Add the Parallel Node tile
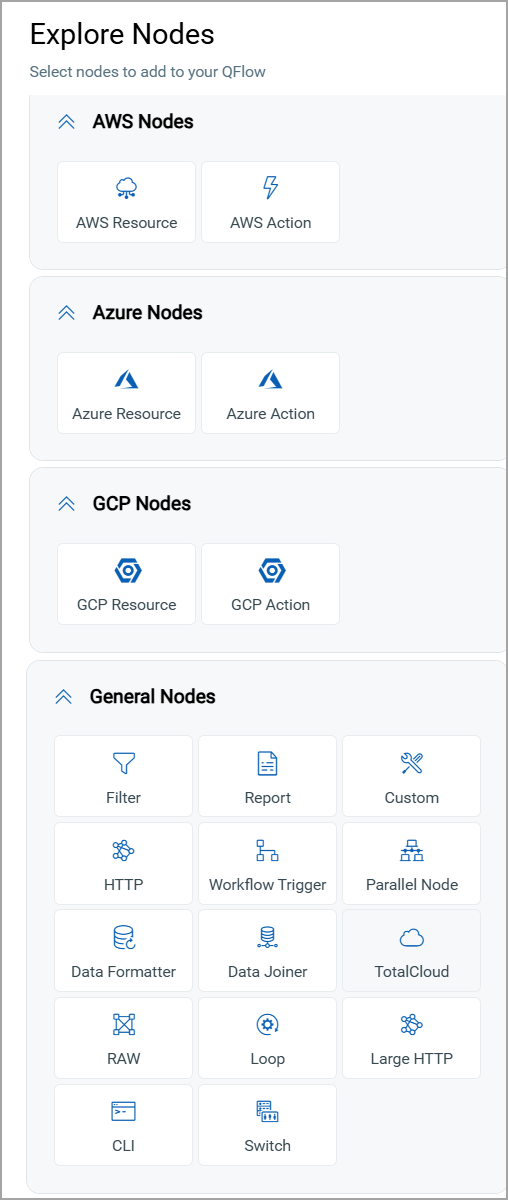The image size is (508, 1200). click(x=411, y=864)
